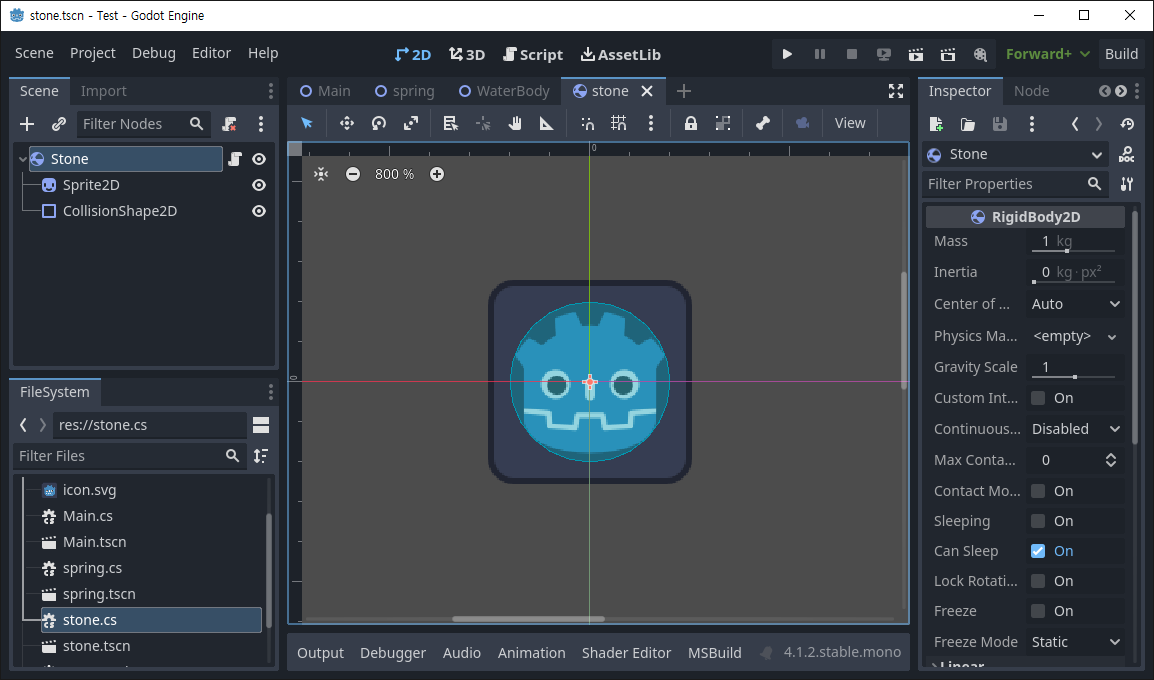The image size is (1154, 680).
Task: Hide the CollisionShape2D node
Action: tap(259, 211)
